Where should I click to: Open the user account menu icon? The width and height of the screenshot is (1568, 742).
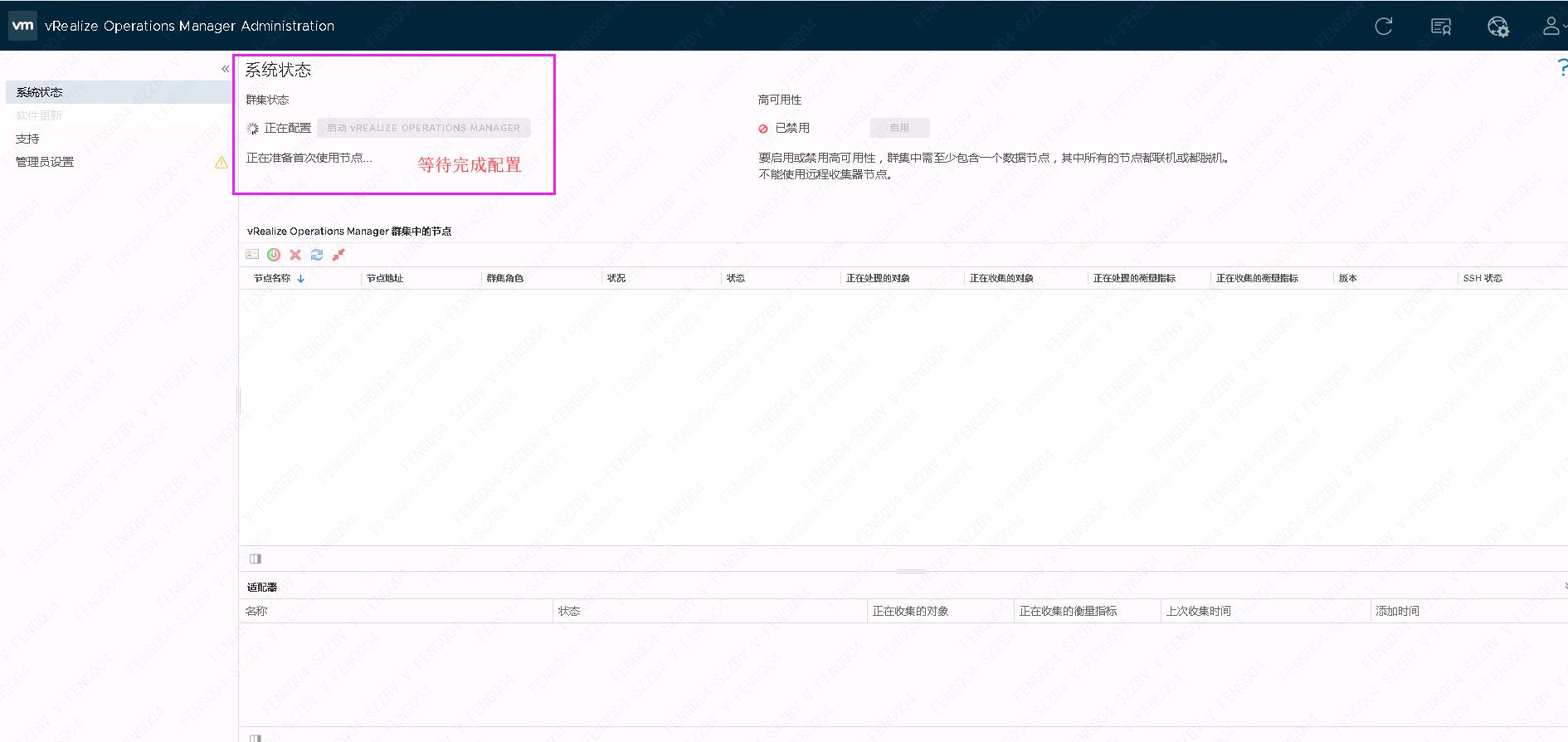1550,27
